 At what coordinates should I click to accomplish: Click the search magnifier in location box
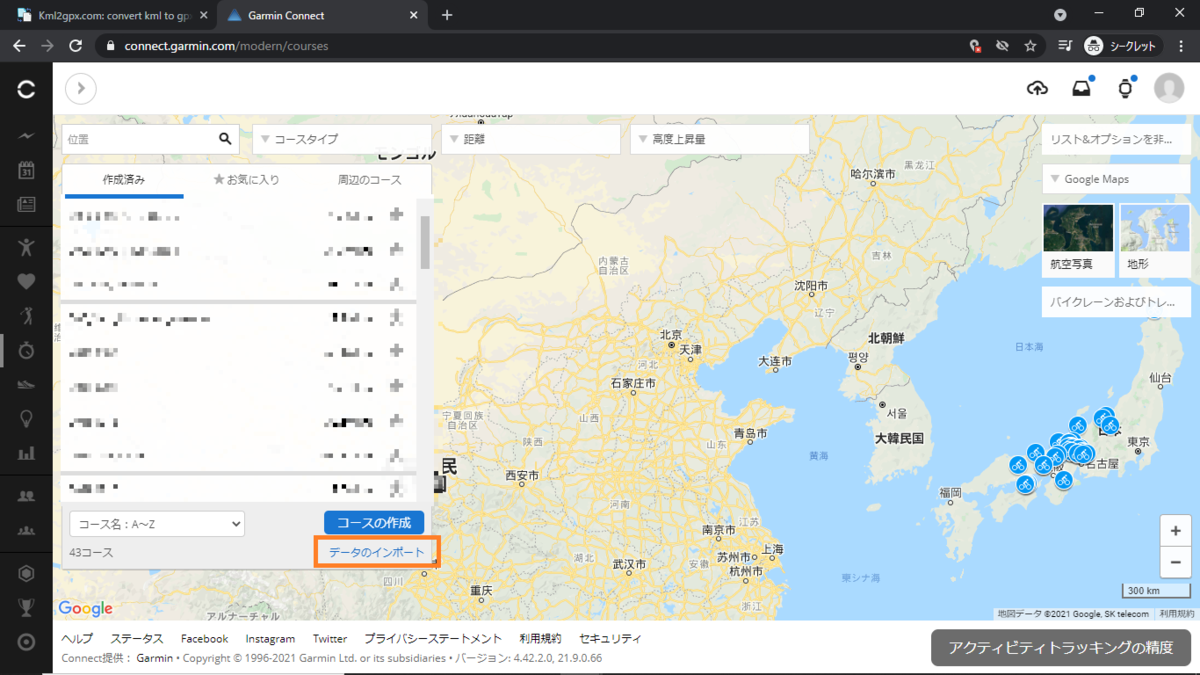pos(225,139)
